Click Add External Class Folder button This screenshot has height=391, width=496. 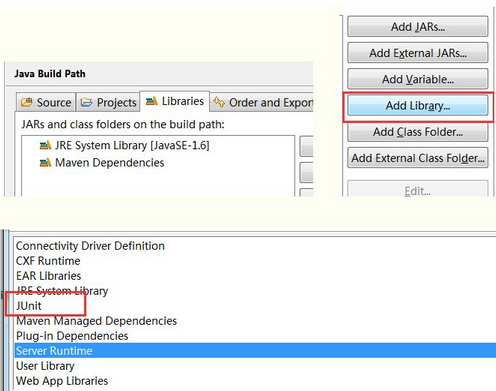click(418, 158)
